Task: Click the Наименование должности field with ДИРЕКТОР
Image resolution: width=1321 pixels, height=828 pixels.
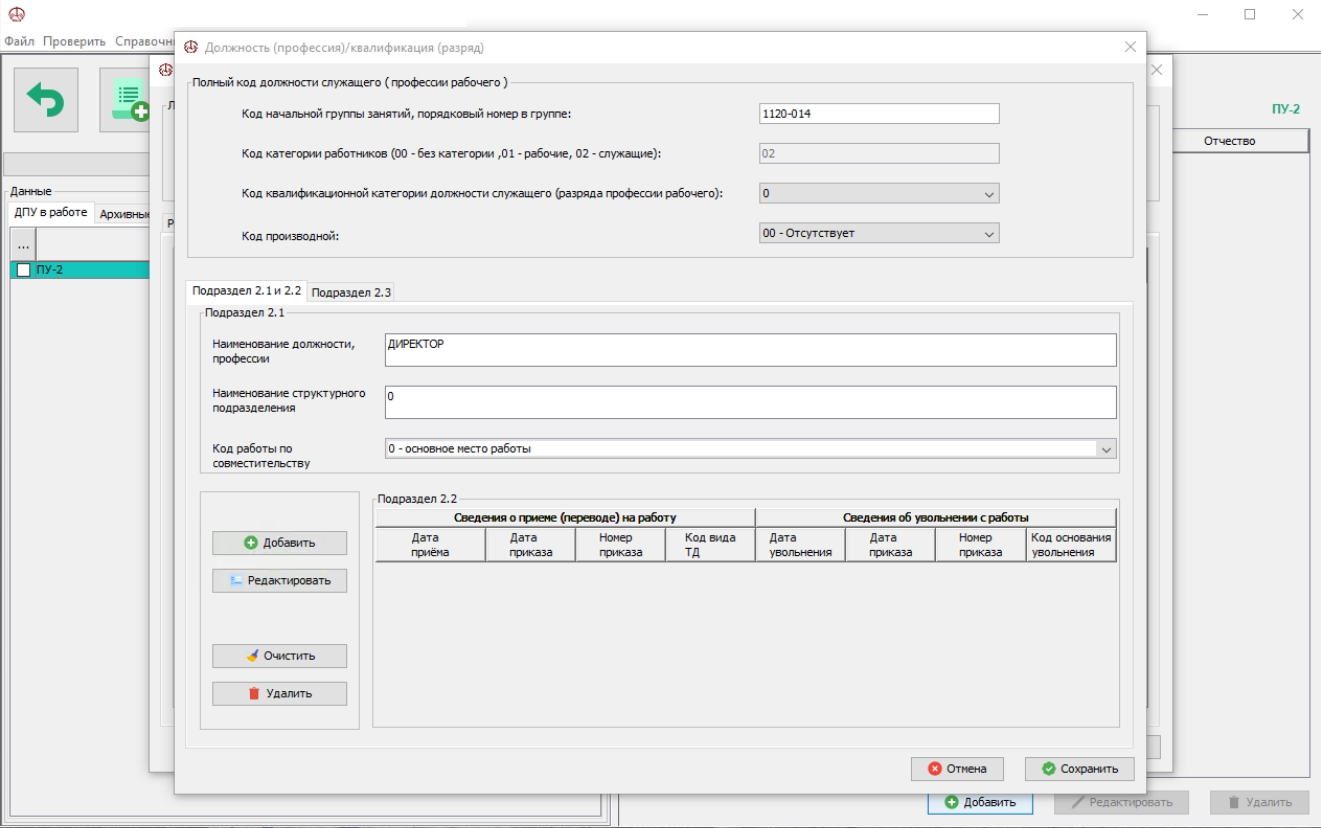Action: click(x=749, y=350)
